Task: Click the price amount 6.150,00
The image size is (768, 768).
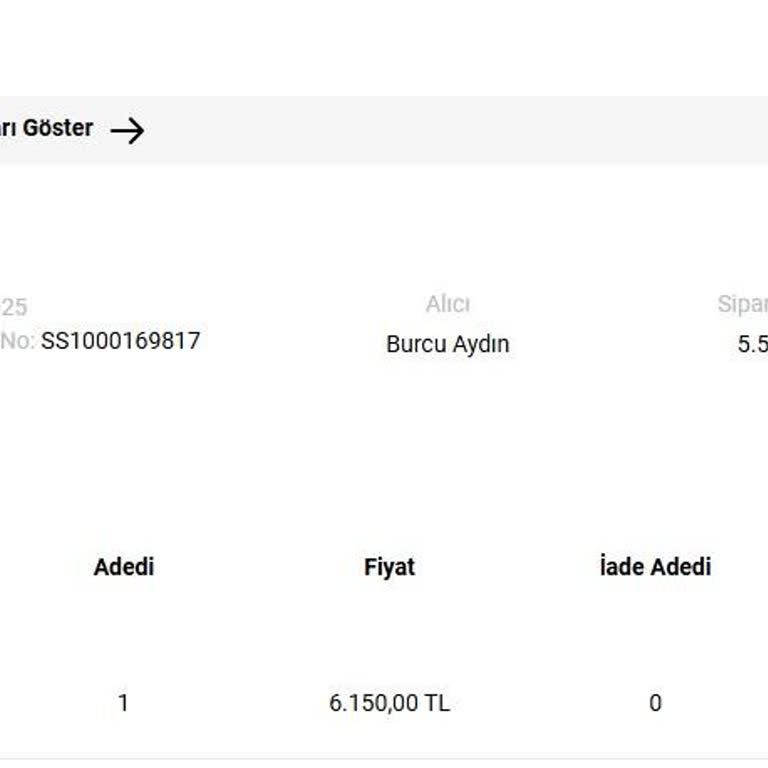Action: coord(374,703)
